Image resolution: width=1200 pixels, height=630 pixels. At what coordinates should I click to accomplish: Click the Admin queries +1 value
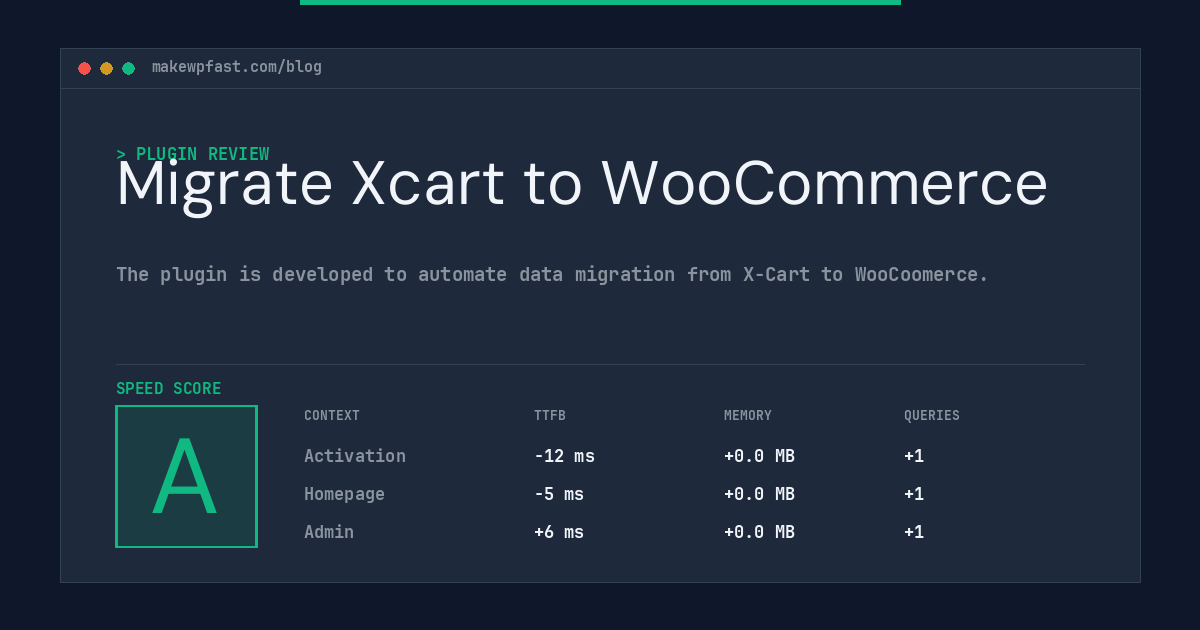[914, 532]
